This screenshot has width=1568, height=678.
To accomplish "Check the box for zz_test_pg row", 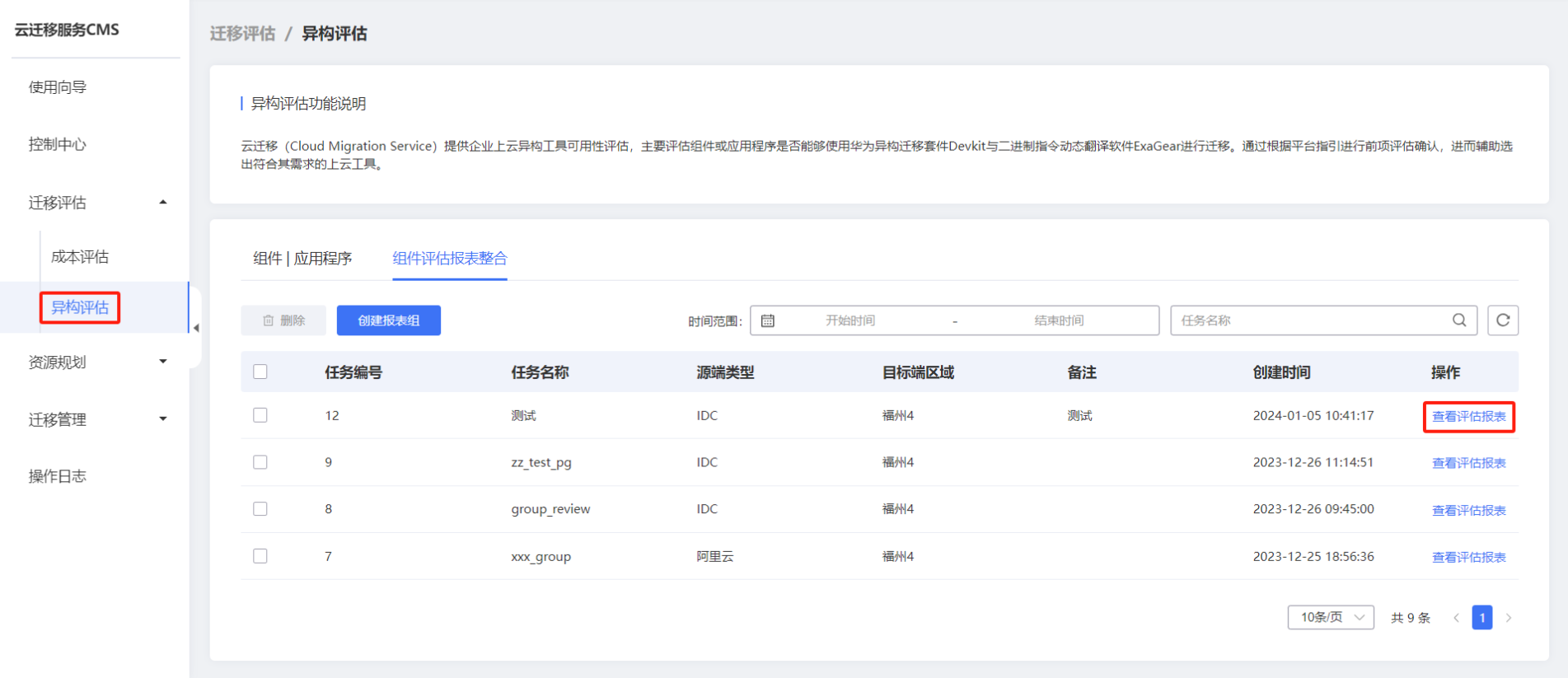I will pyautogui.click(x=260, y=462).
